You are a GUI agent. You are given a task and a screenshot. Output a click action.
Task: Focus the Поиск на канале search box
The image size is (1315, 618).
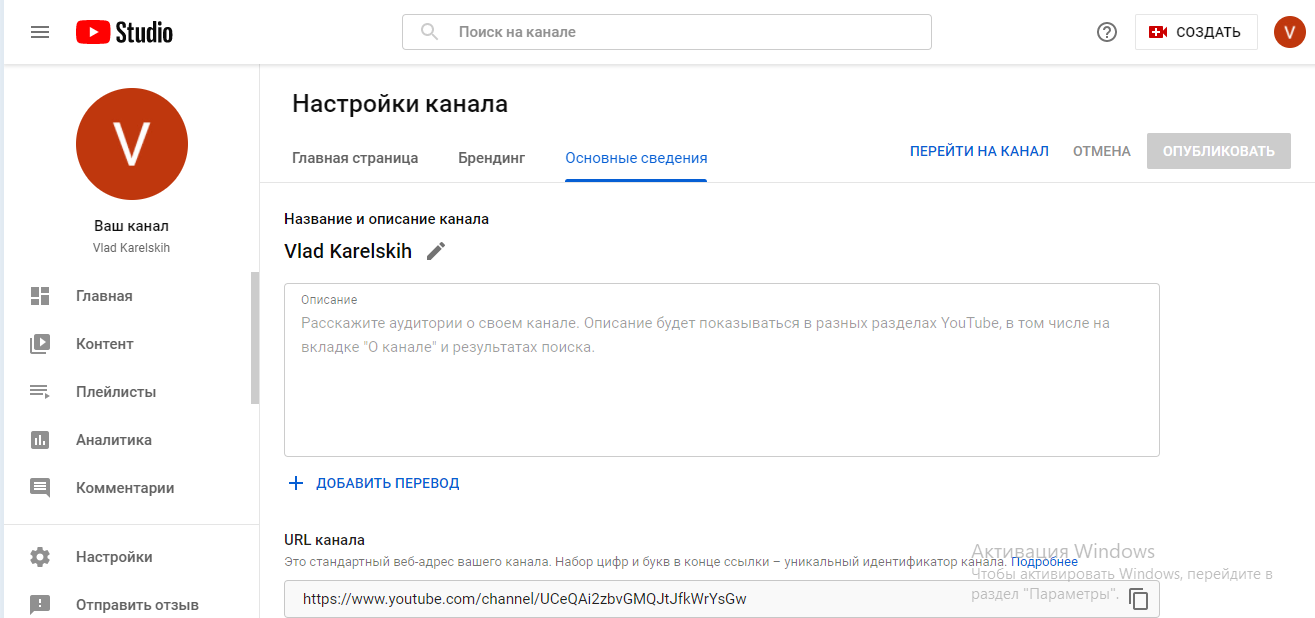(680, 32)
